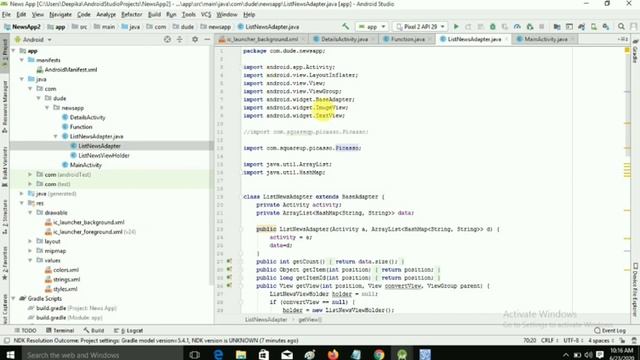Open Microsoft Edge from taskbar
640x360 pixels.
[x=218, y=354]
